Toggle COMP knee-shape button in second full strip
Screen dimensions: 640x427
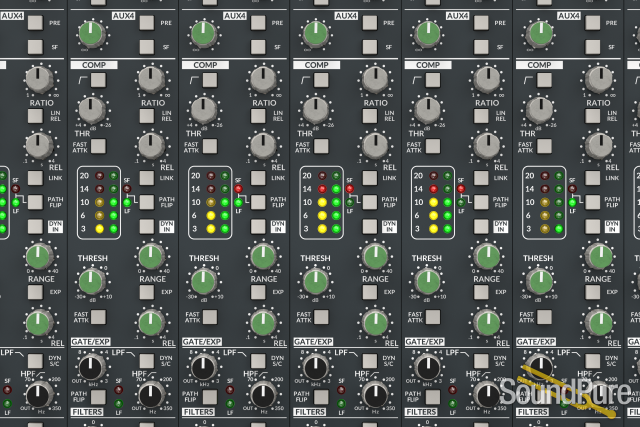coord(210,80)
